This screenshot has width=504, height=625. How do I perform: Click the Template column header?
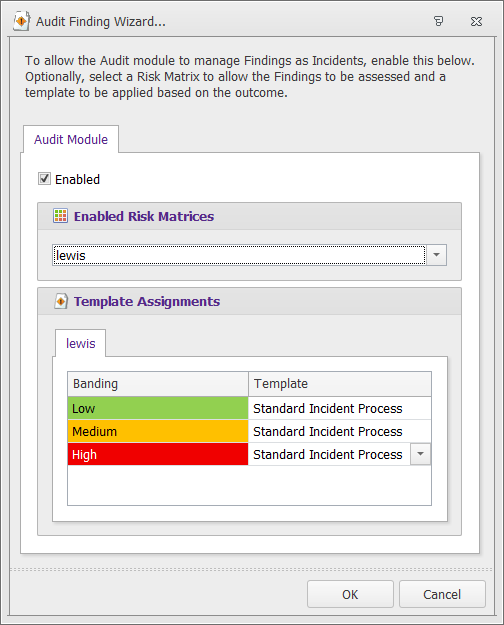[x=340, y=383]
